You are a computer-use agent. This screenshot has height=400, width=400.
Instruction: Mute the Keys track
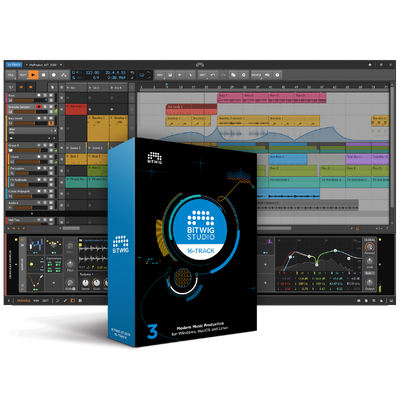click(51, 95)
